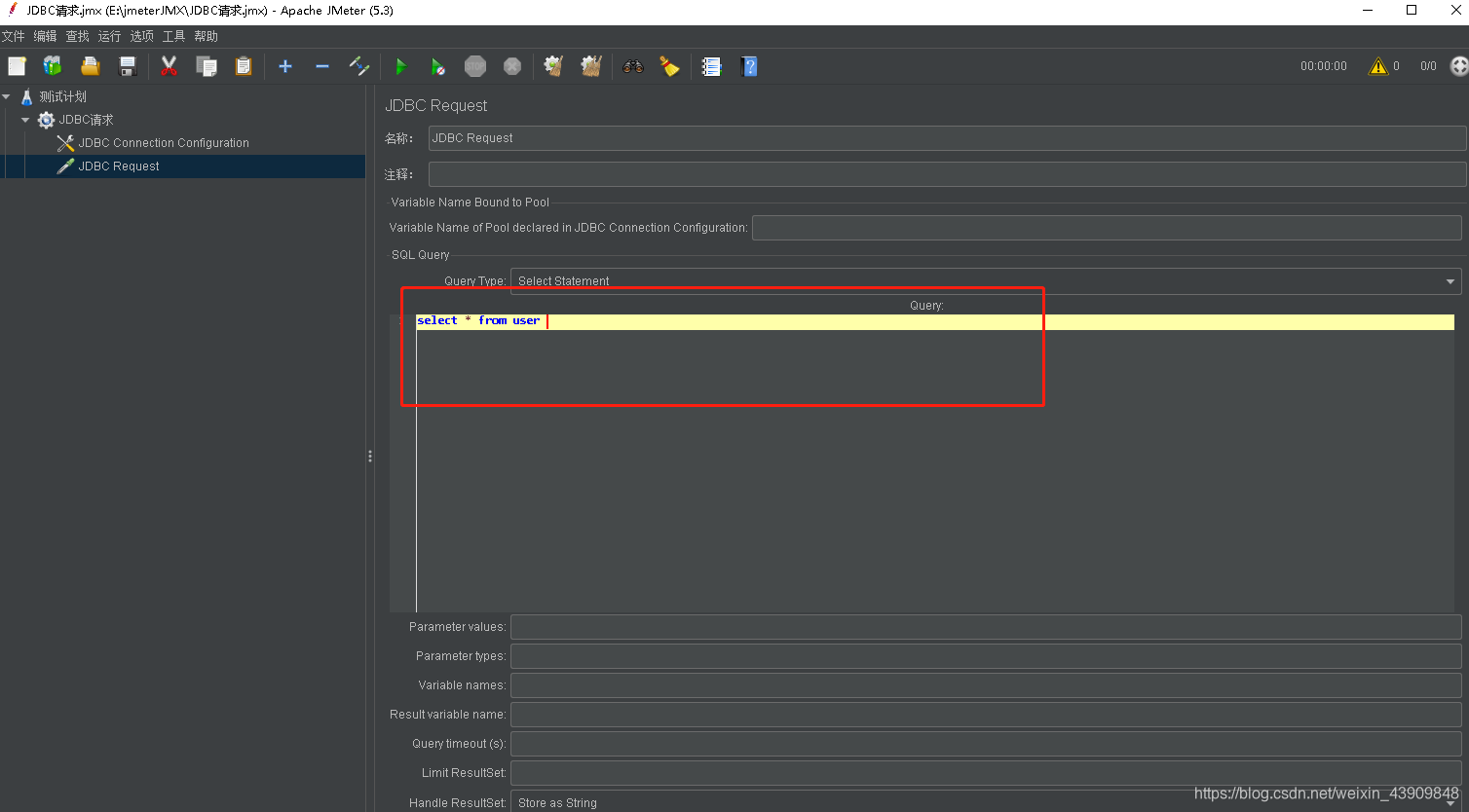Click the Result variable name field

[x=986, y=715]
